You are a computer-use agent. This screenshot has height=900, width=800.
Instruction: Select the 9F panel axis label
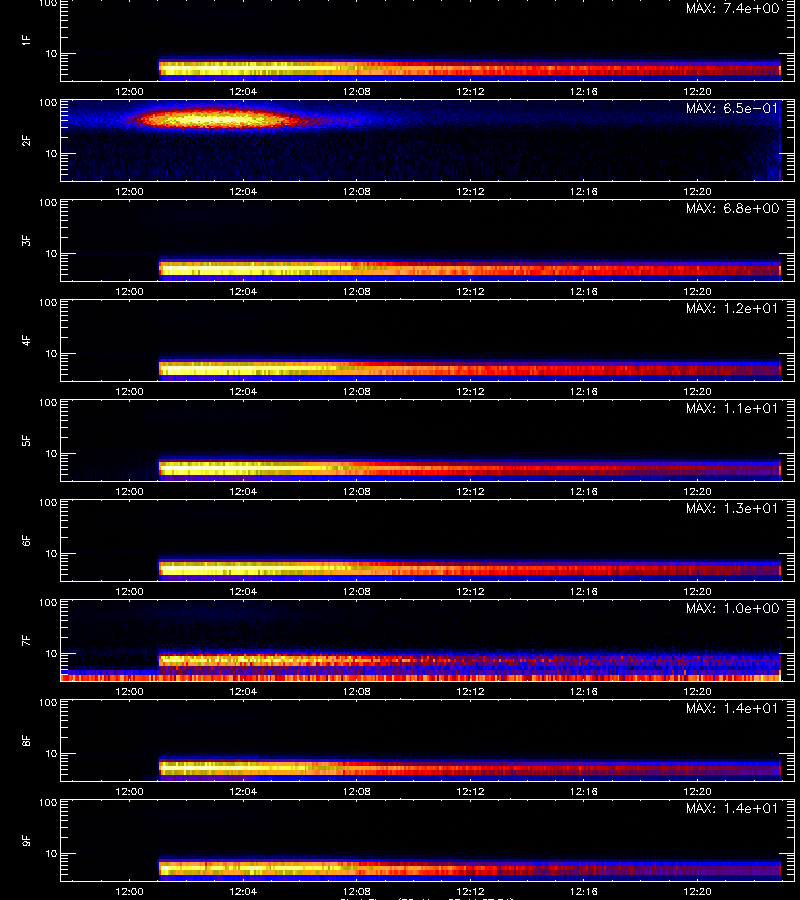(26, 840)
